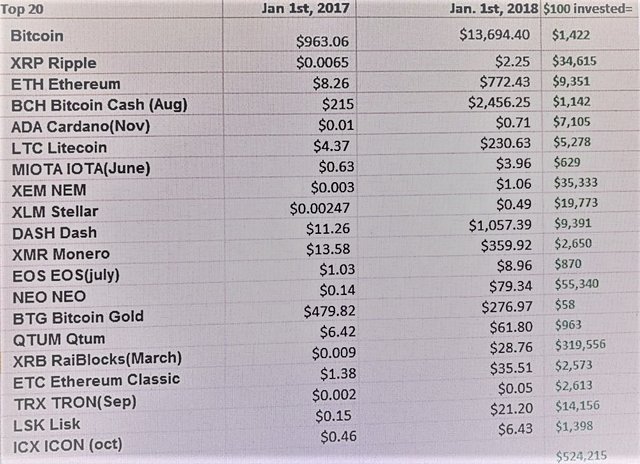This screenshot has height=464, width=640.
Task: Select Ripple's $34,615 return cell
Action: point(578,62)
